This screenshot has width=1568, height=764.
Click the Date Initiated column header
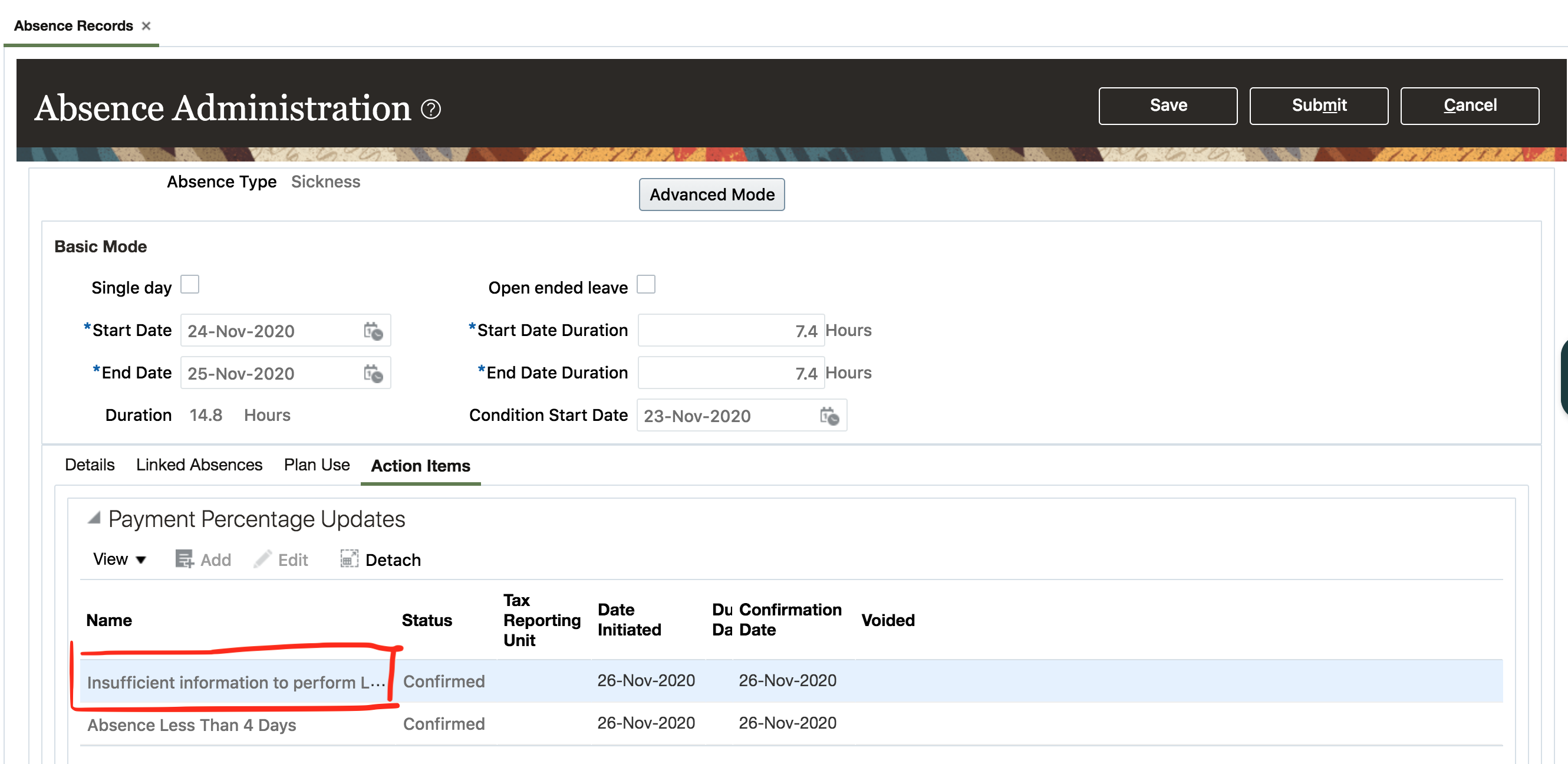coord(629,620)
